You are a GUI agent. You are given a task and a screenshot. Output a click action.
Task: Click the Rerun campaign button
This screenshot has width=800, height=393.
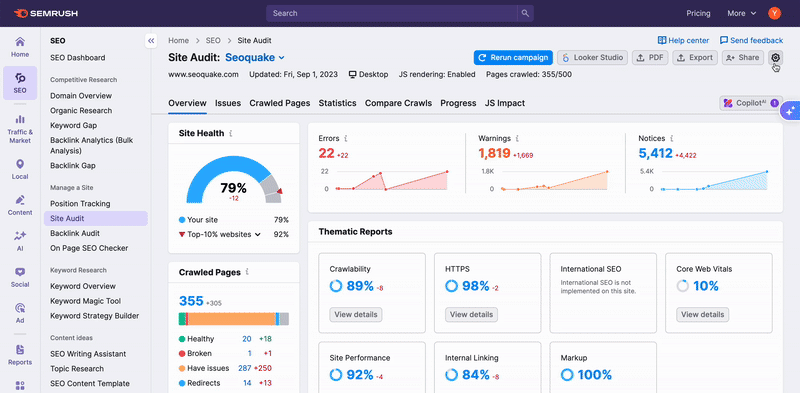tap(513, 58)
